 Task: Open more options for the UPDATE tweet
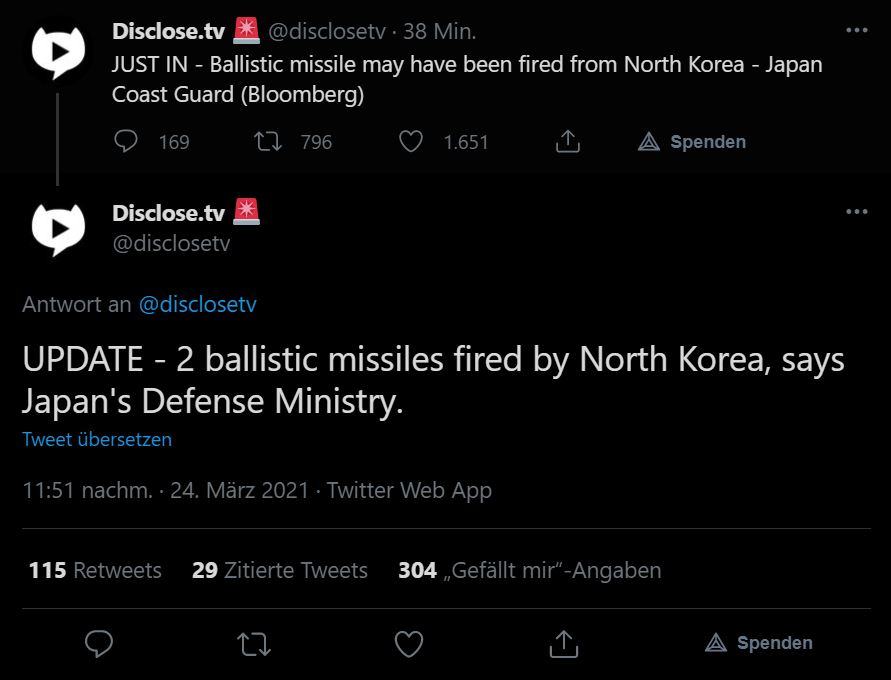857,212
